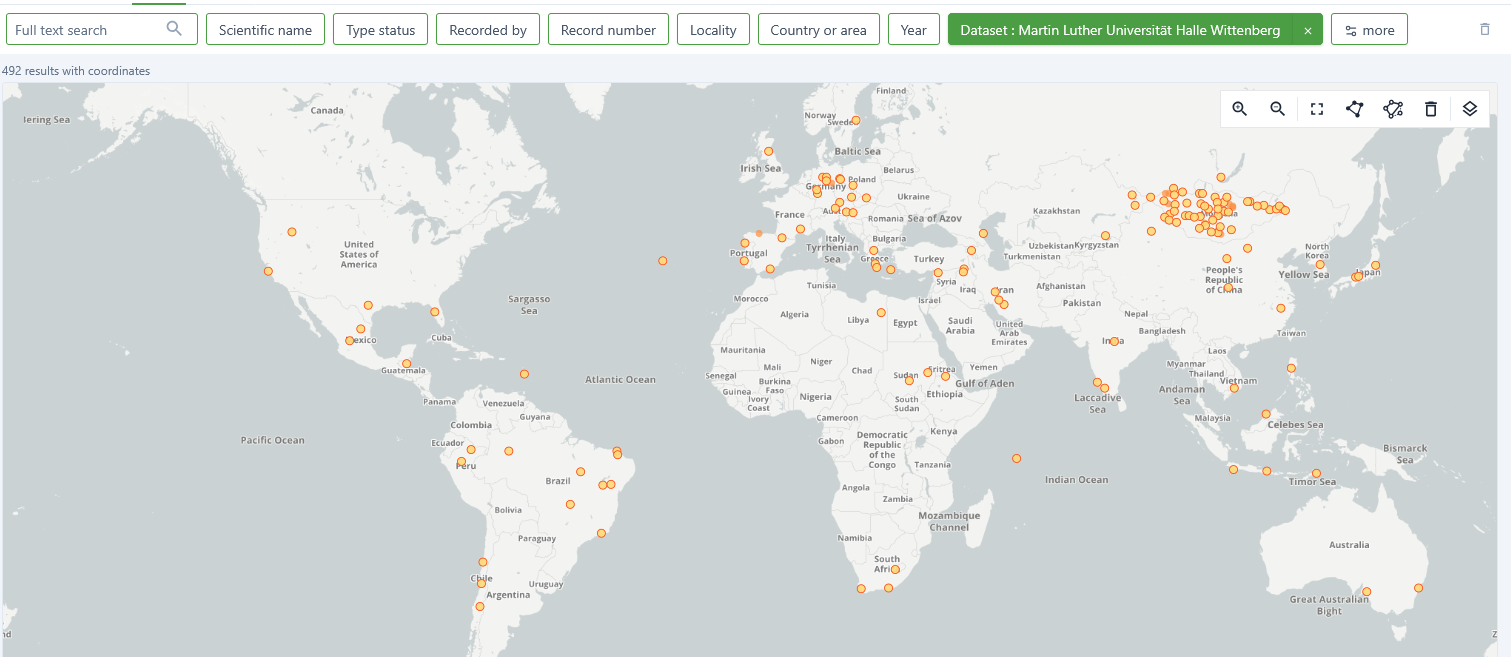Click the search magnifier icon
This screenshot has width=1511, height=657.
pos(174,29)
